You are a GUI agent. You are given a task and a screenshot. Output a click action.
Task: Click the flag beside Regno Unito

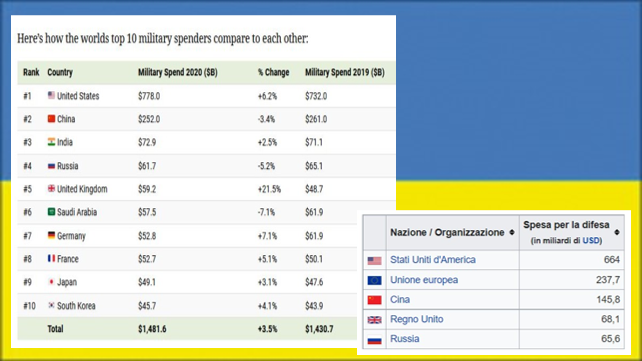374,320
